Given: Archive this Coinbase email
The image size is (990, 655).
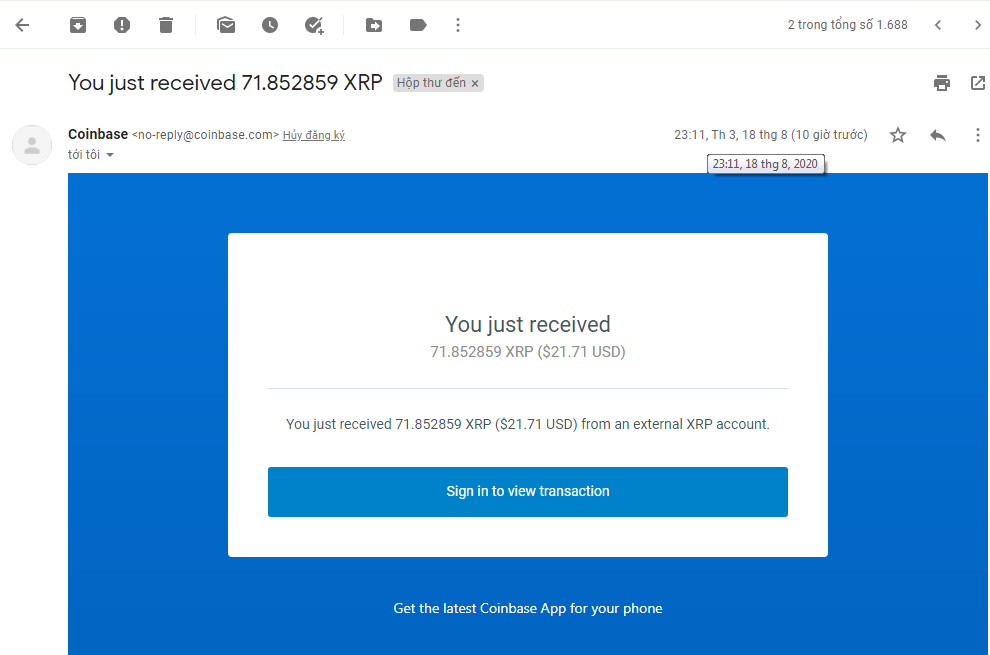Looking at the screenshot, I should tap(78, 25).
